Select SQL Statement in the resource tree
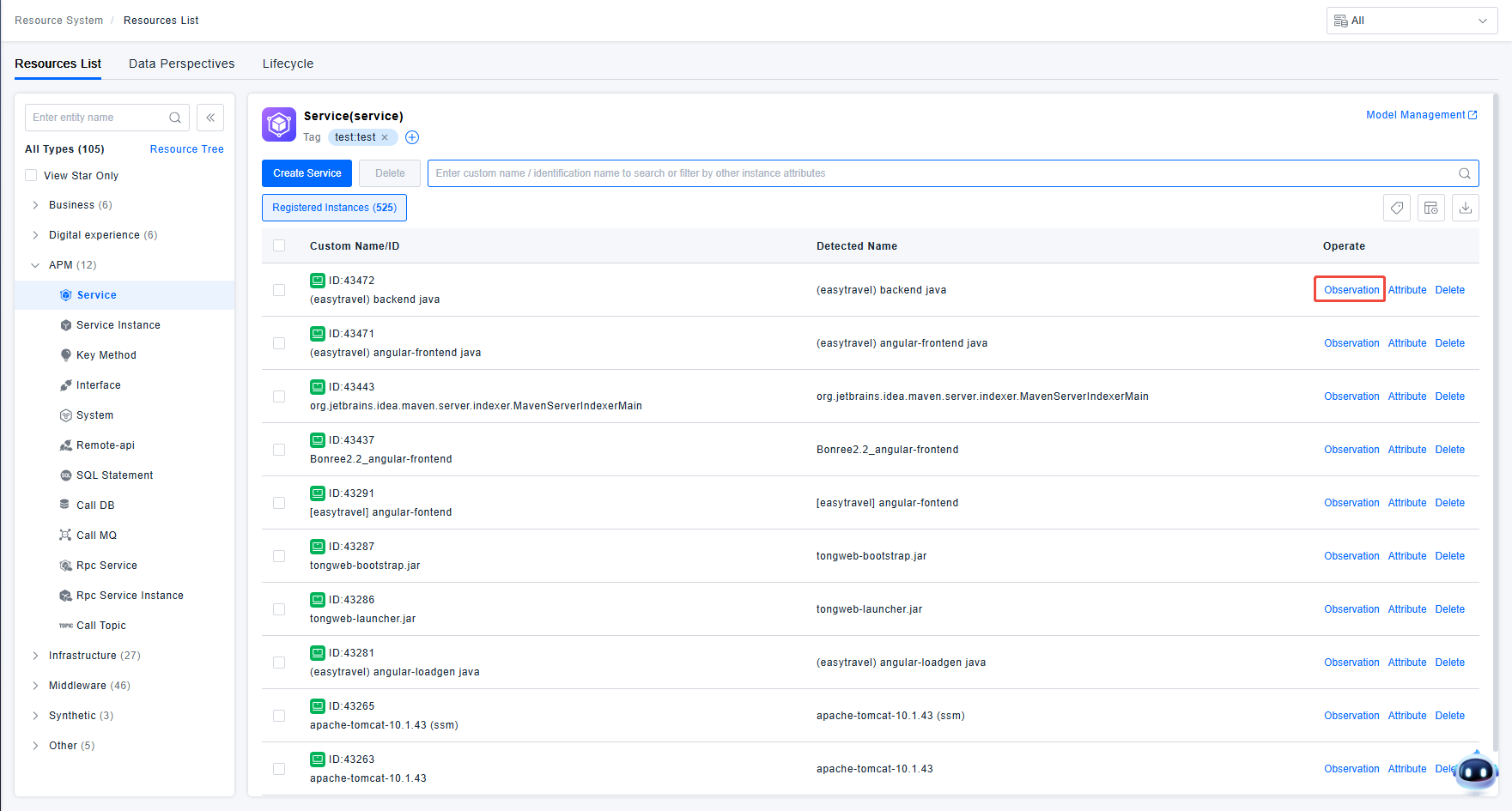This screenshot has width=1512, height=811. (x=114, y=475)
